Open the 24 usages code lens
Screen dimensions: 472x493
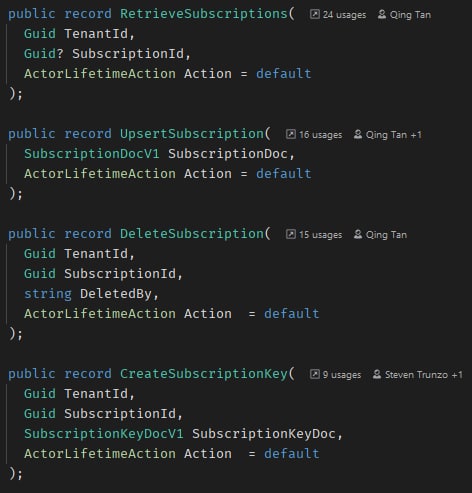344,15
